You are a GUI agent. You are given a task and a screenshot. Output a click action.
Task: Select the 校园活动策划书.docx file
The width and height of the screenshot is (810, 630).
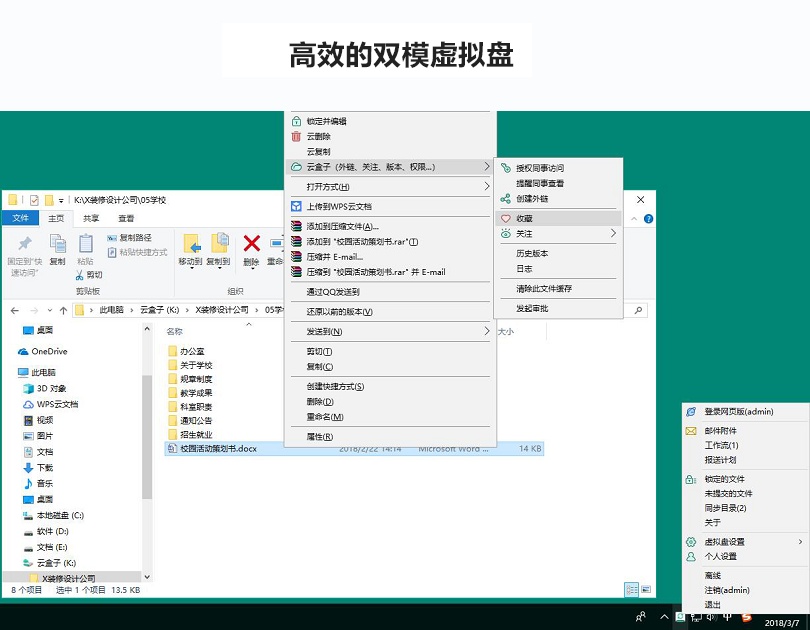pos(354,449)
